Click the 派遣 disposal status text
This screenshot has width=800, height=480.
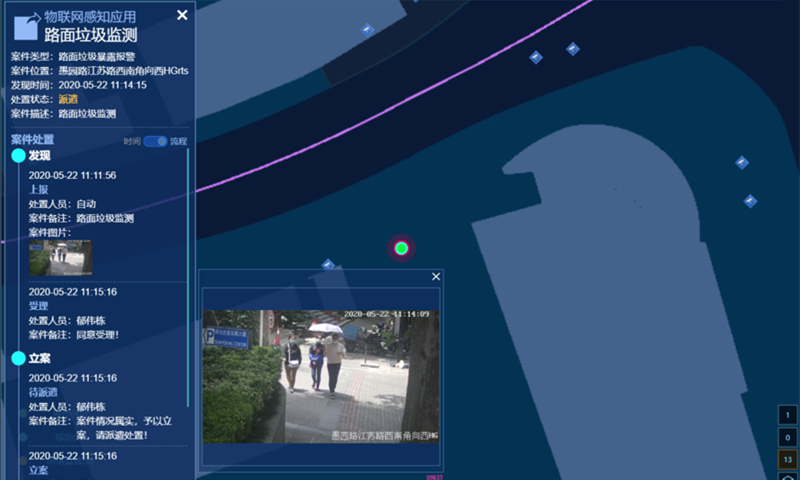(x=68, y=100)
